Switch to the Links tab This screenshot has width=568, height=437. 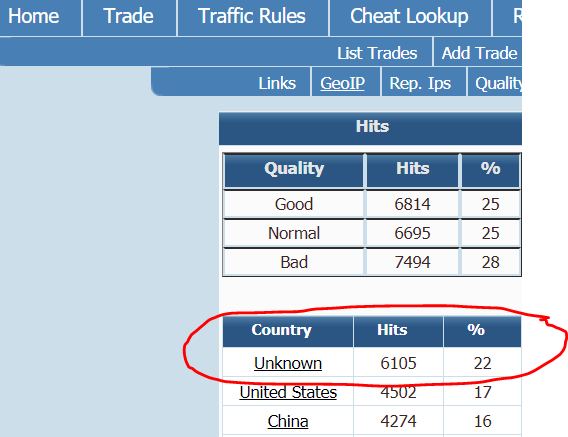point(277,83)
